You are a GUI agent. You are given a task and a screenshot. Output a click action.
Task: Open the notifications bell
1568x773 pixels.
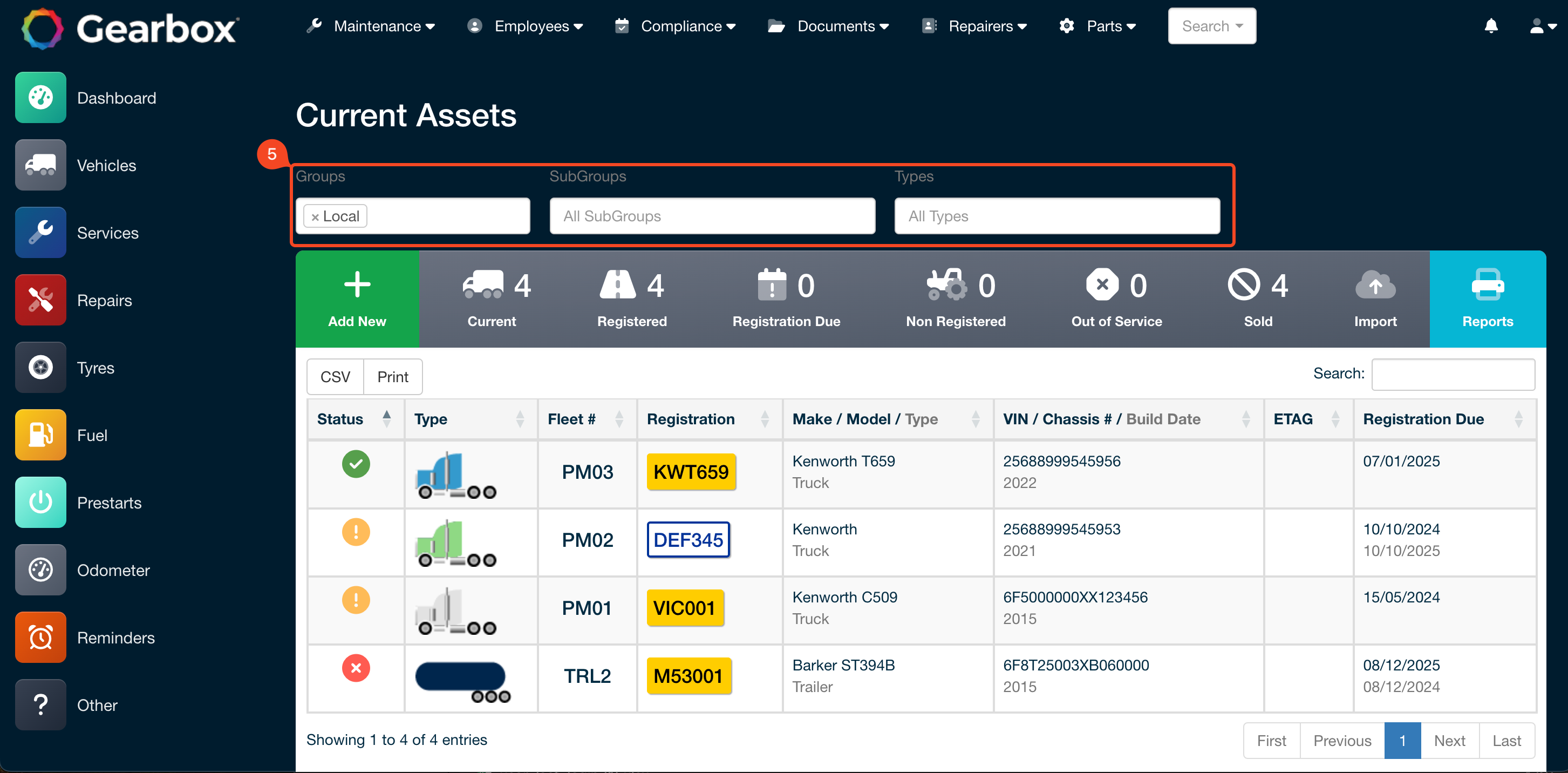[x=1491, y=25]
